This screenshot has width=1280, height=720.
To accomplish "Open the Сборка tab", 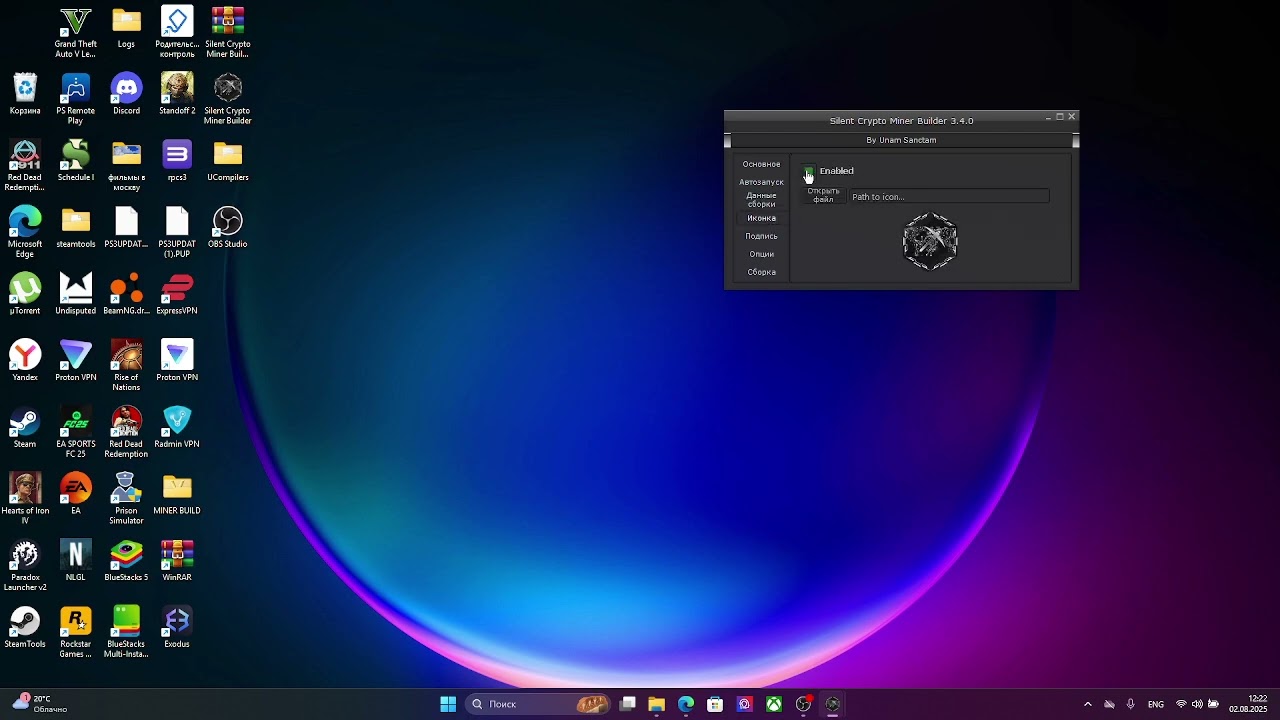I will tap(761, 272).
